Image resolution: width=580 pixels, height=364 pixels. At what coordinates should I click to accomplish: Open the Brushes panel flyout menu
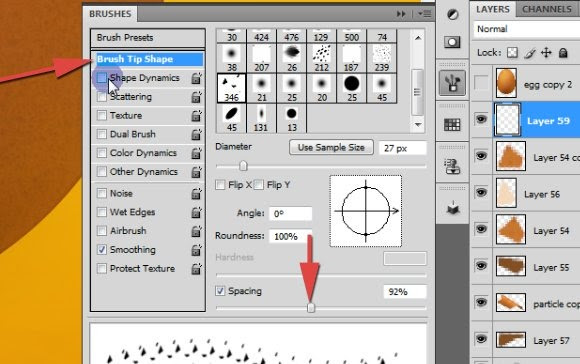[x=425, y=14]
